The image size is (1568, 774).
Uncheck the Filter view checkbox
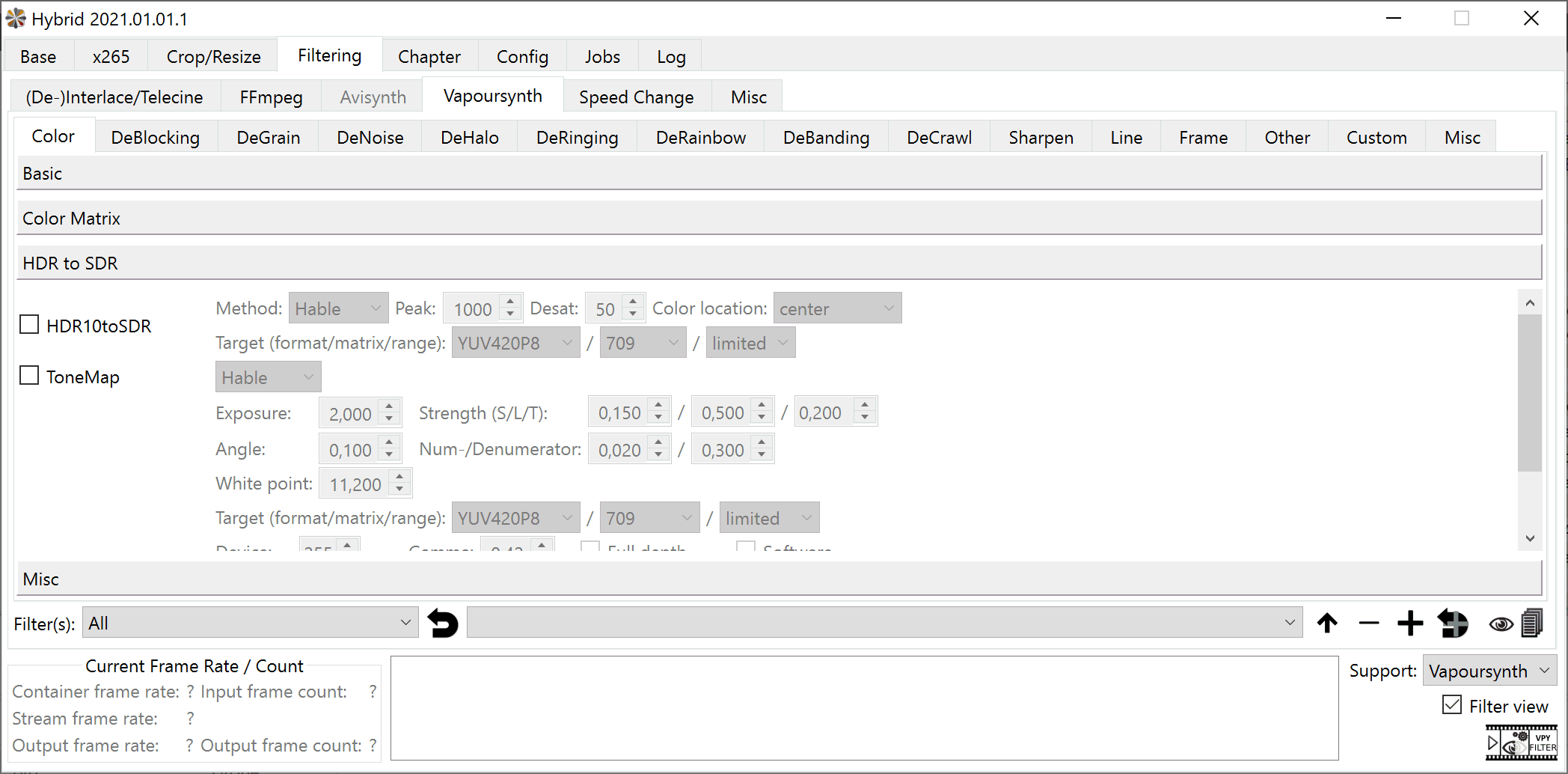pos(1452,705)
